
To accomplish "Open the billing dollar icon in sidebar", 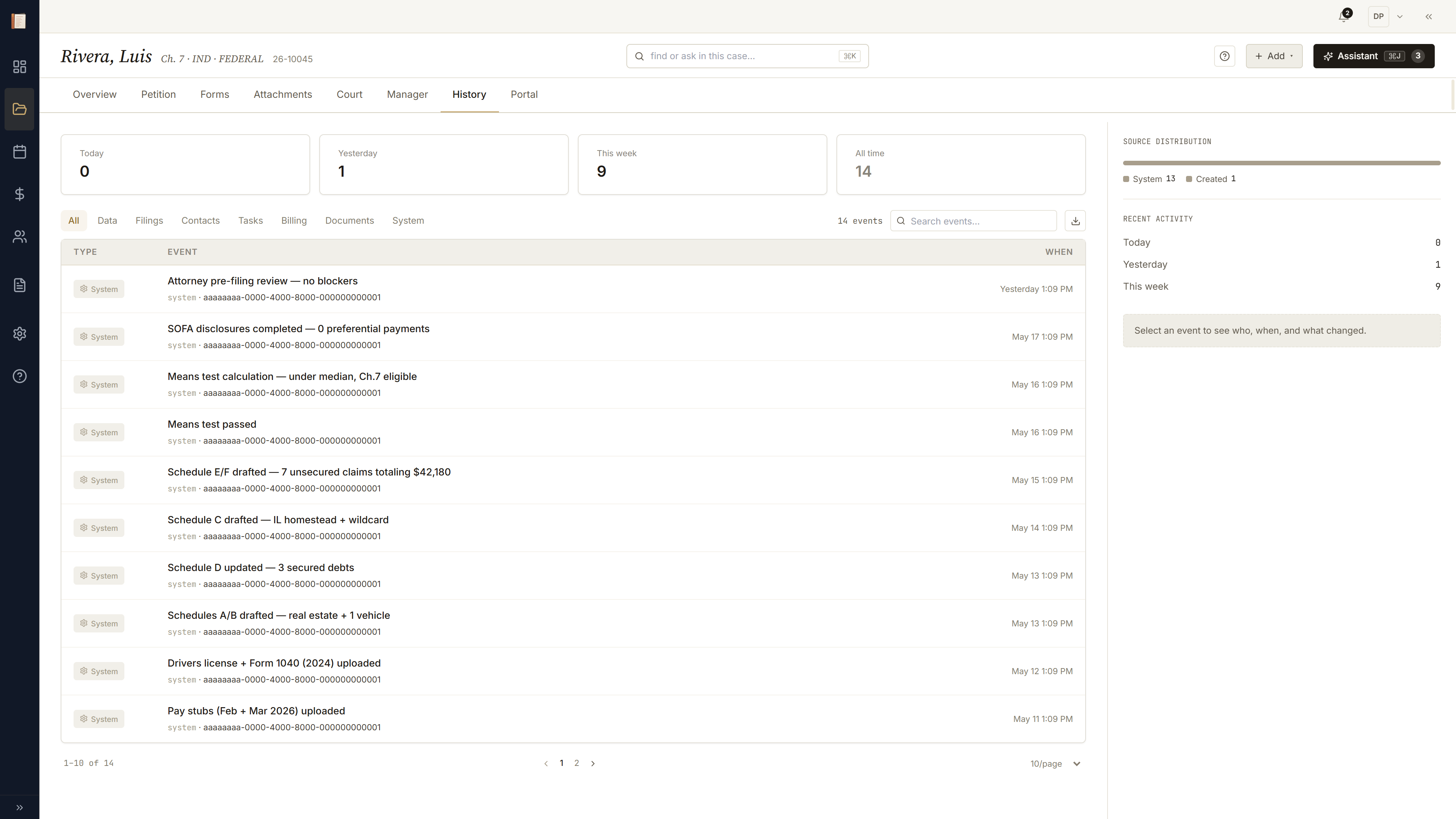I will [19, 195].
